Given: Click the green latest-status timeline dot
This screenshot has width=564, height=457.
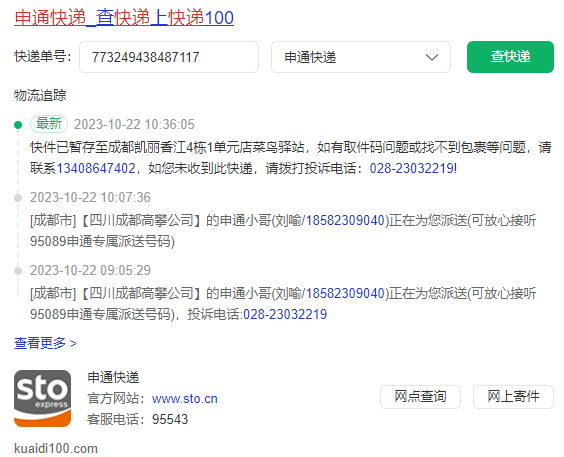Looking at the screenshot, I should pos(18,125).
